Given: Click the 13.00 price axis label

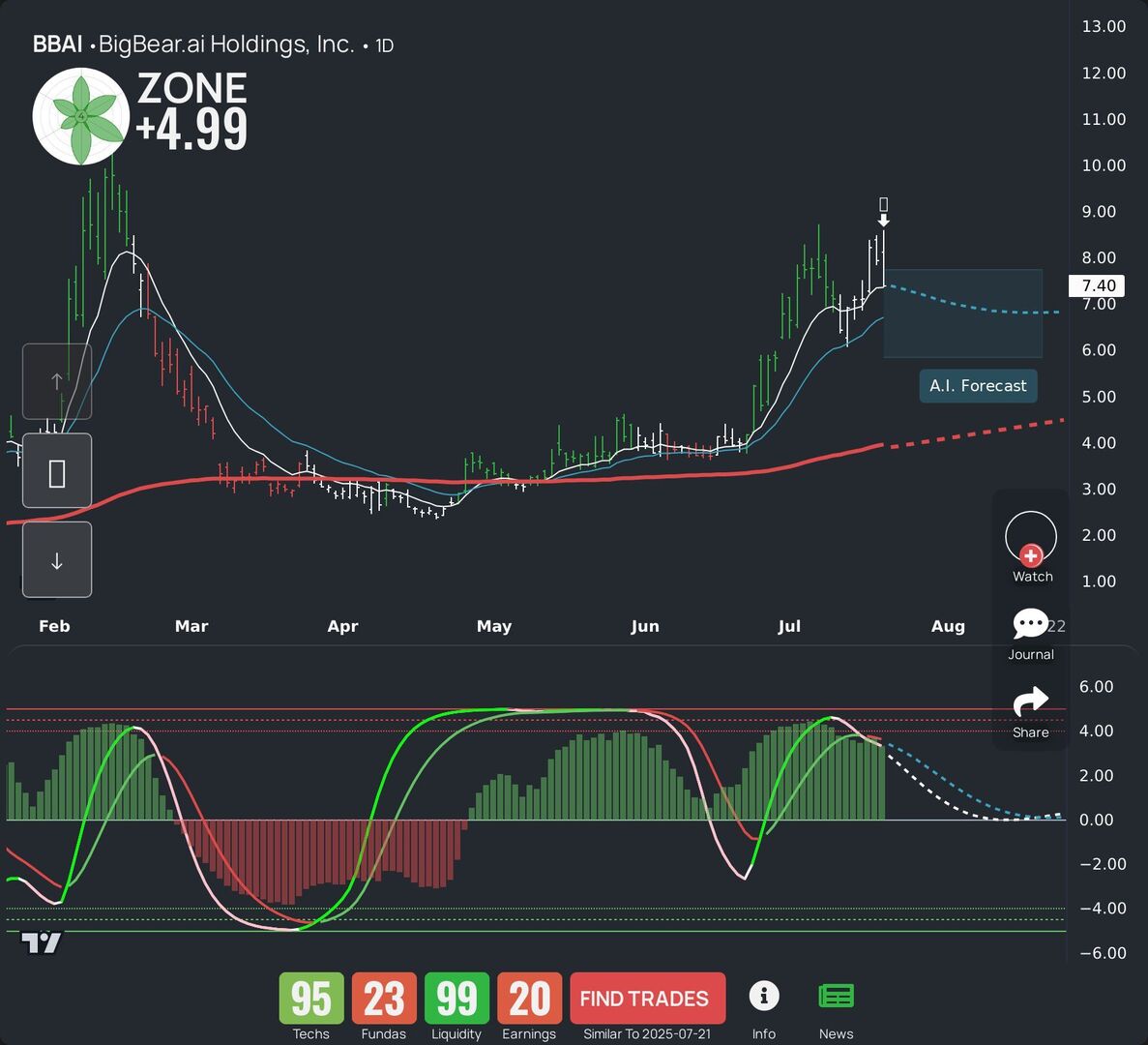Looking at the screenshot, I should (x=1104, y=26).
